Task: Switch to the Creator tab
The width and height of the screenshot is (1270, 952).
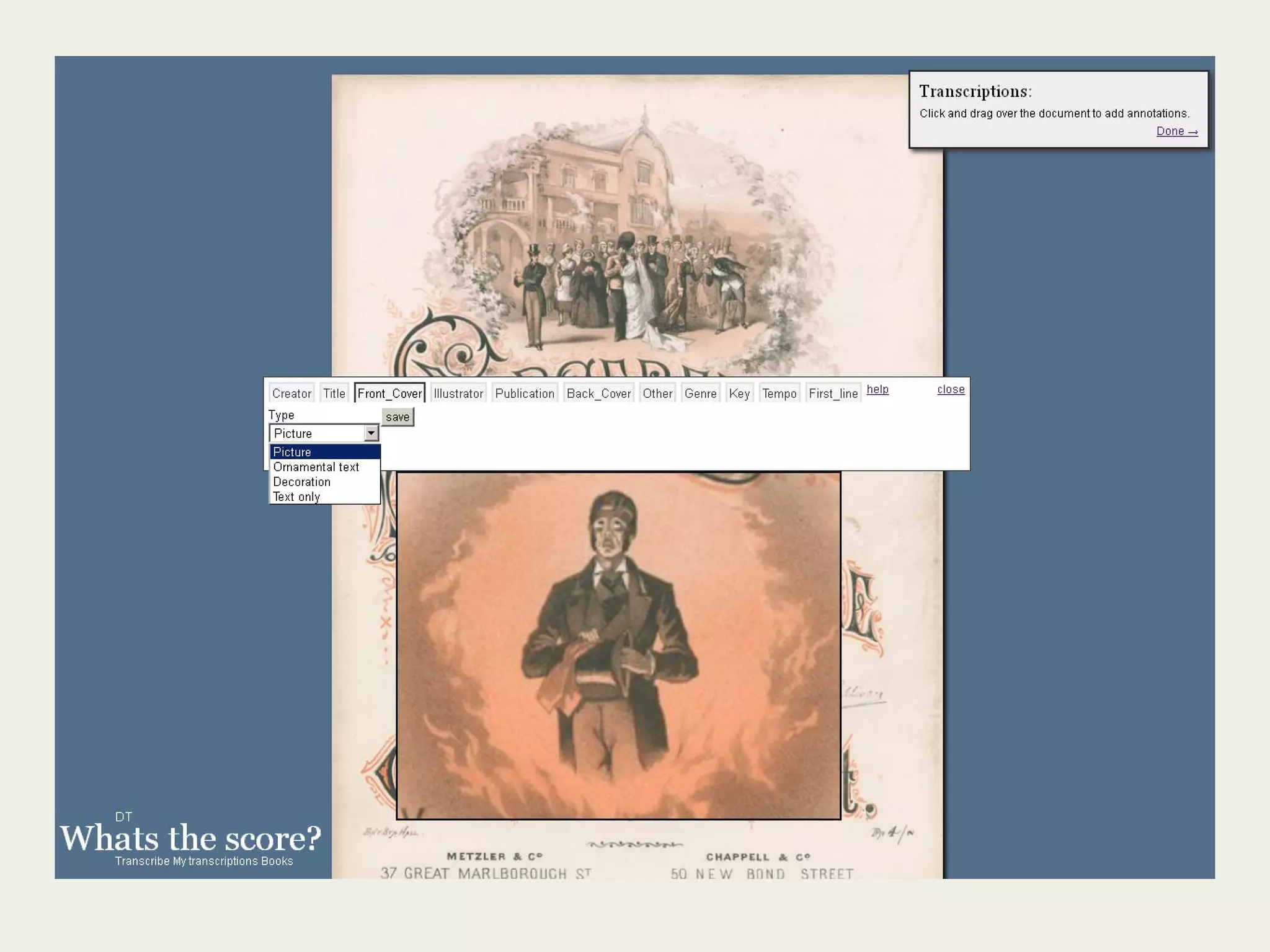Action: click(x=291, y=394)
